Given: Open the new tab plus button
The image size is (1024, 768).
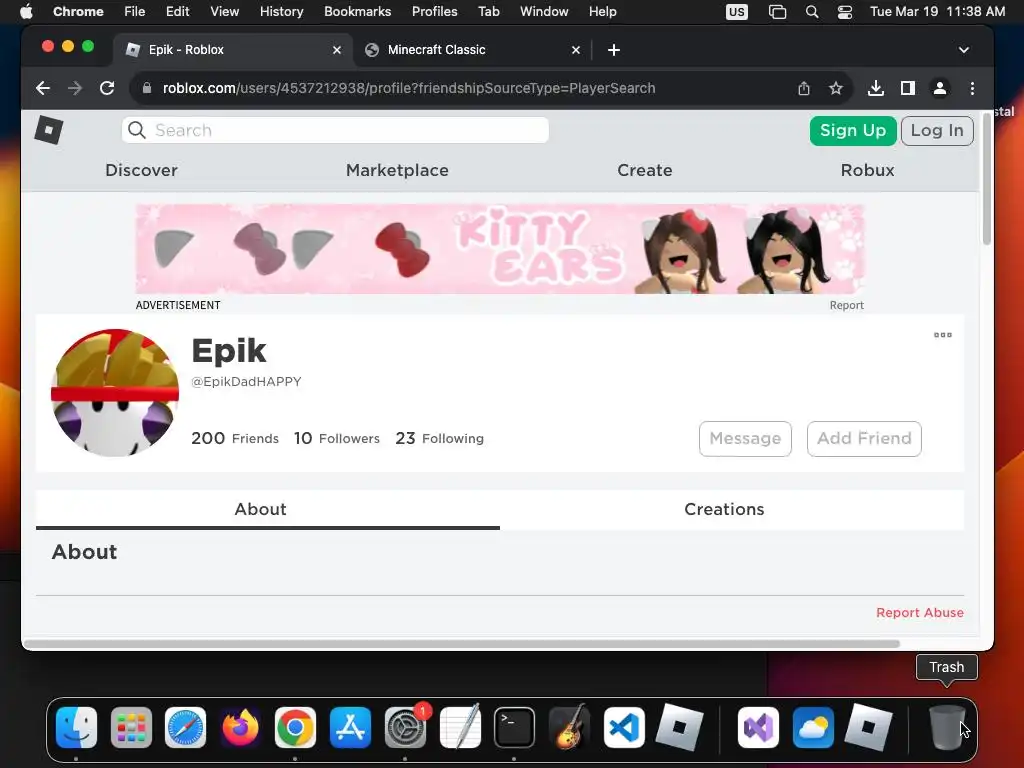Looking at the screenshot, I should [614, 50].
